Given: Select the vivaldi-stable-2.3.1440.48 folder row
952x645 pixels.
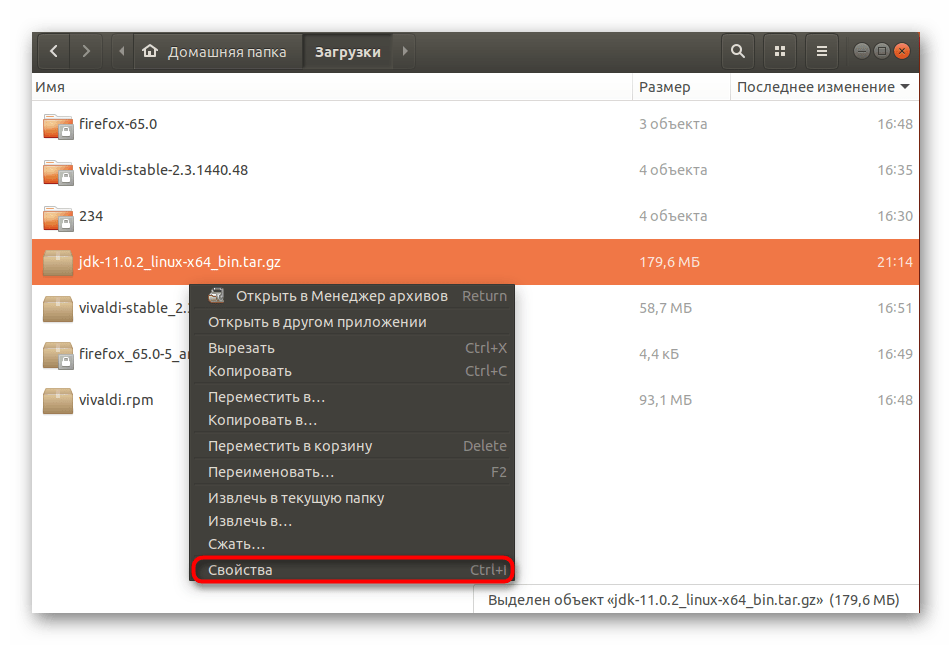Looking at the screenshot, I should pyautogui.click(x=163, y=170).
